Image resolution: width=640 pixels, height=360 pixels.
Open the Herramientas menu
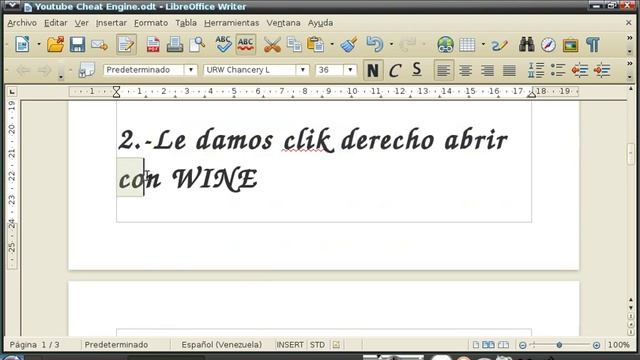[x=232, y=23]
